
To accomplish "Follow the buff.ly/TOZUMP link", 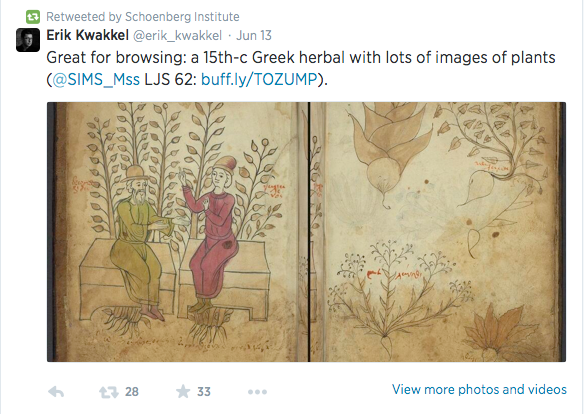I will (x=259, y=80).
